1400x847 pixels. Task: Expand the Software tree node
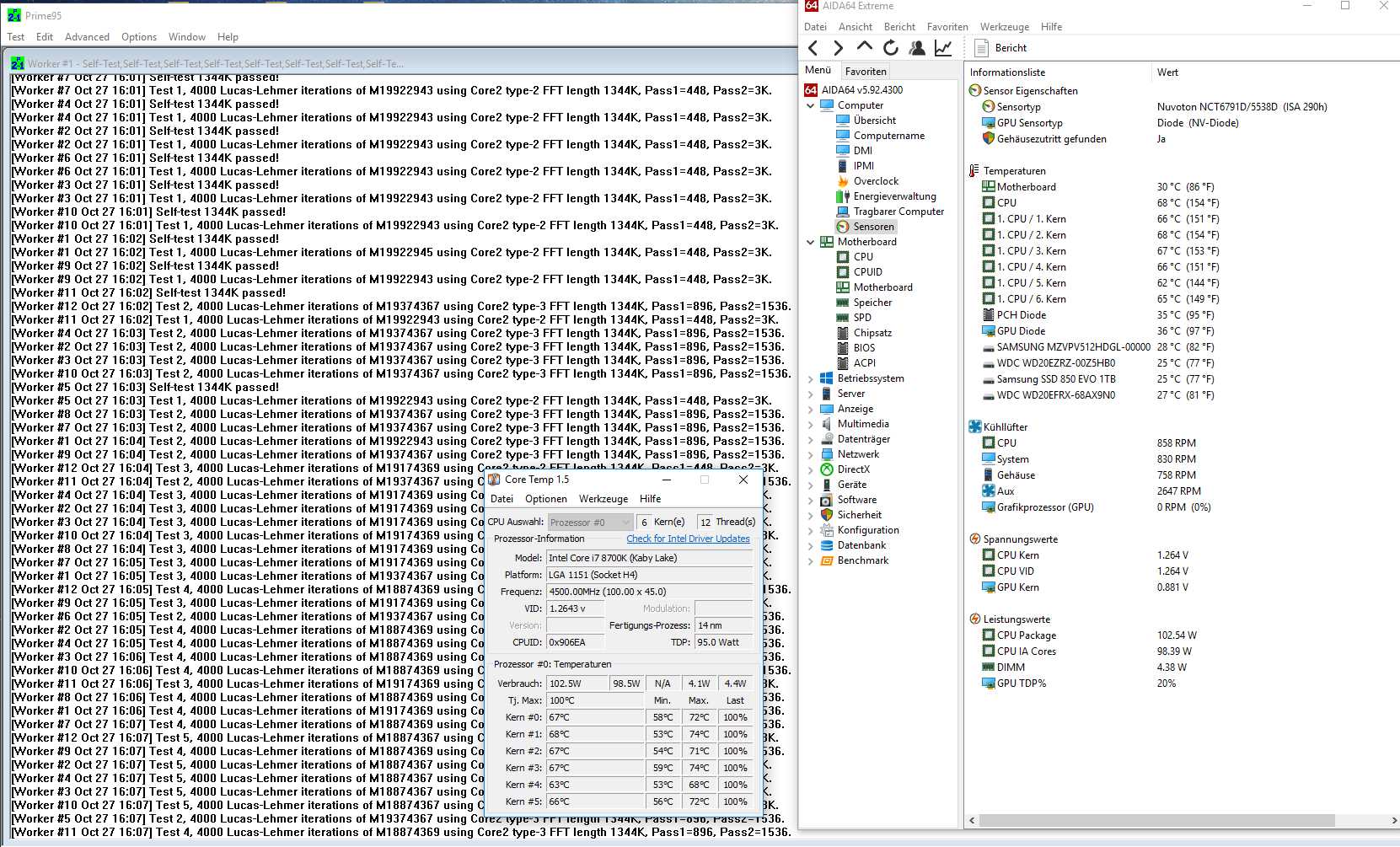coord(811,500)
